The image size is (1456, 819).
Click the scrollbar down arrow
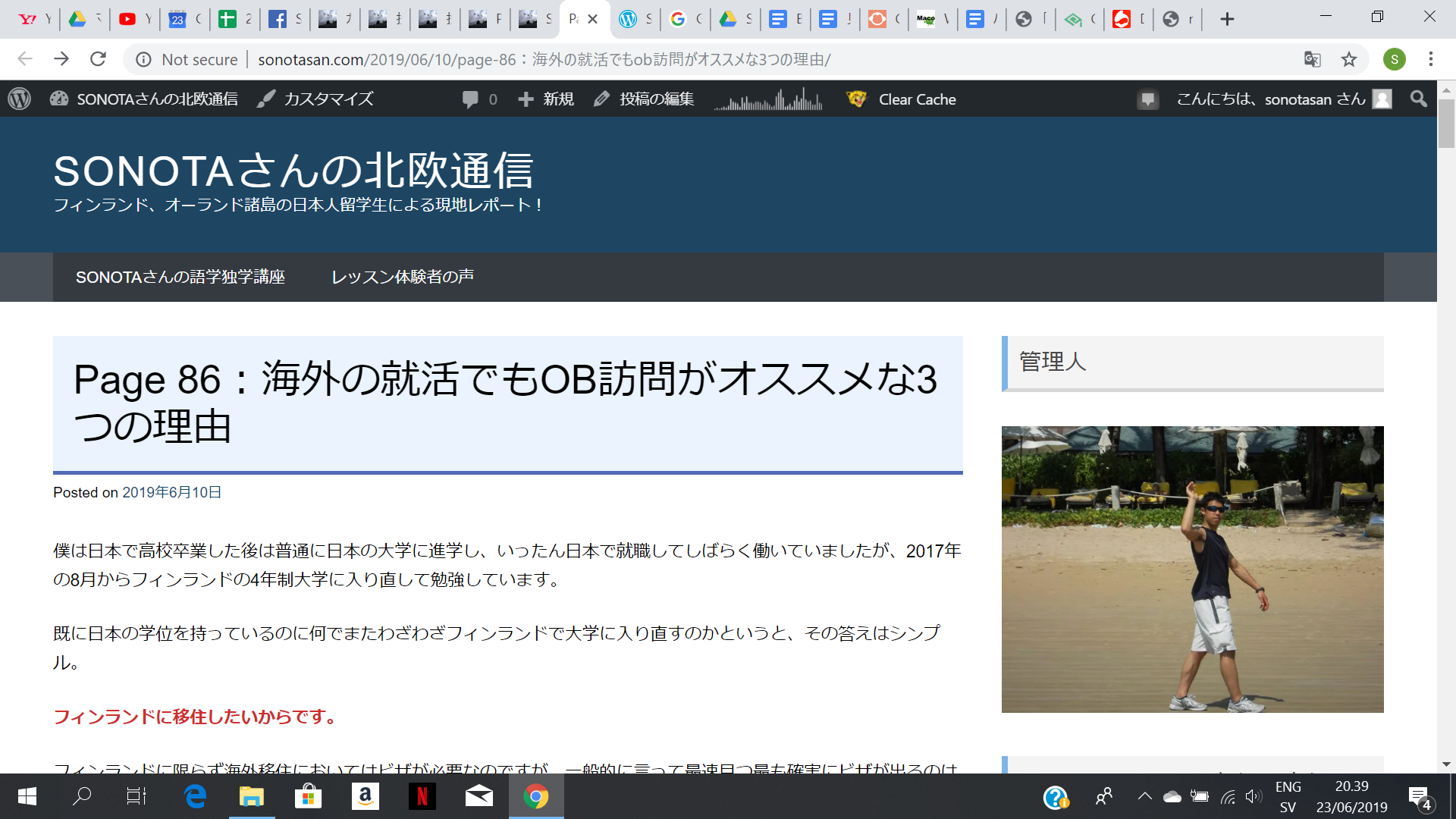(1446, 764)
